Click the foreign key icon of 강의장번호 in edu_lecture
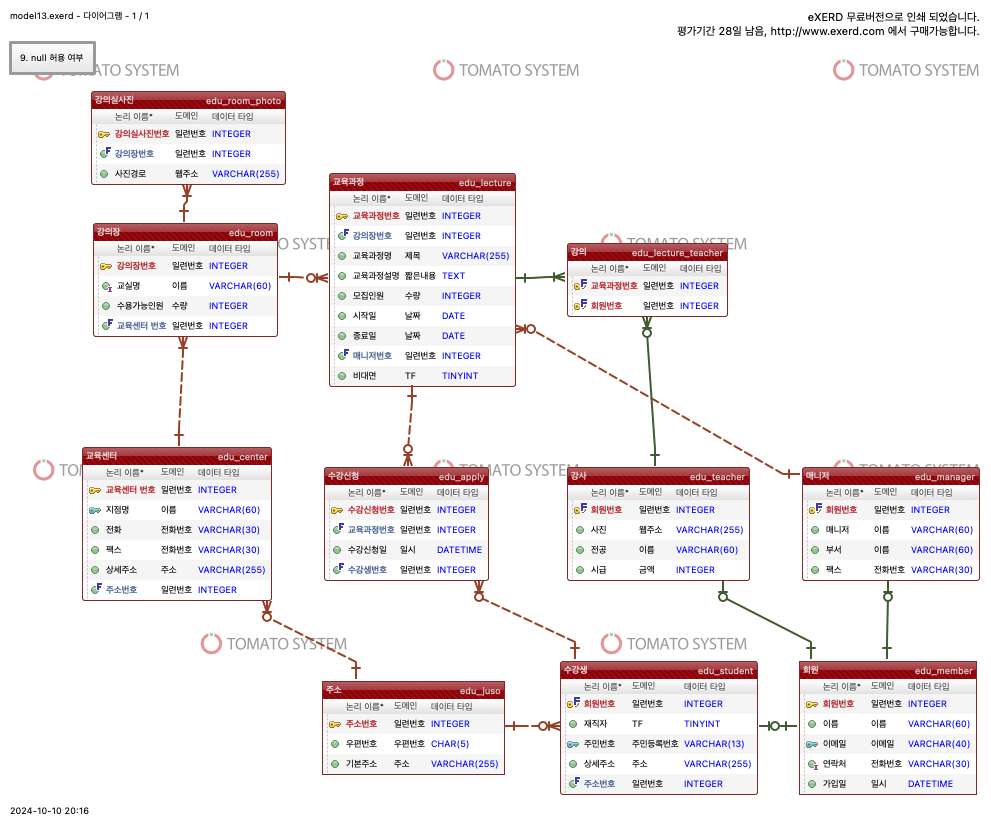This screenshot has height=827, width=991. 343,235
